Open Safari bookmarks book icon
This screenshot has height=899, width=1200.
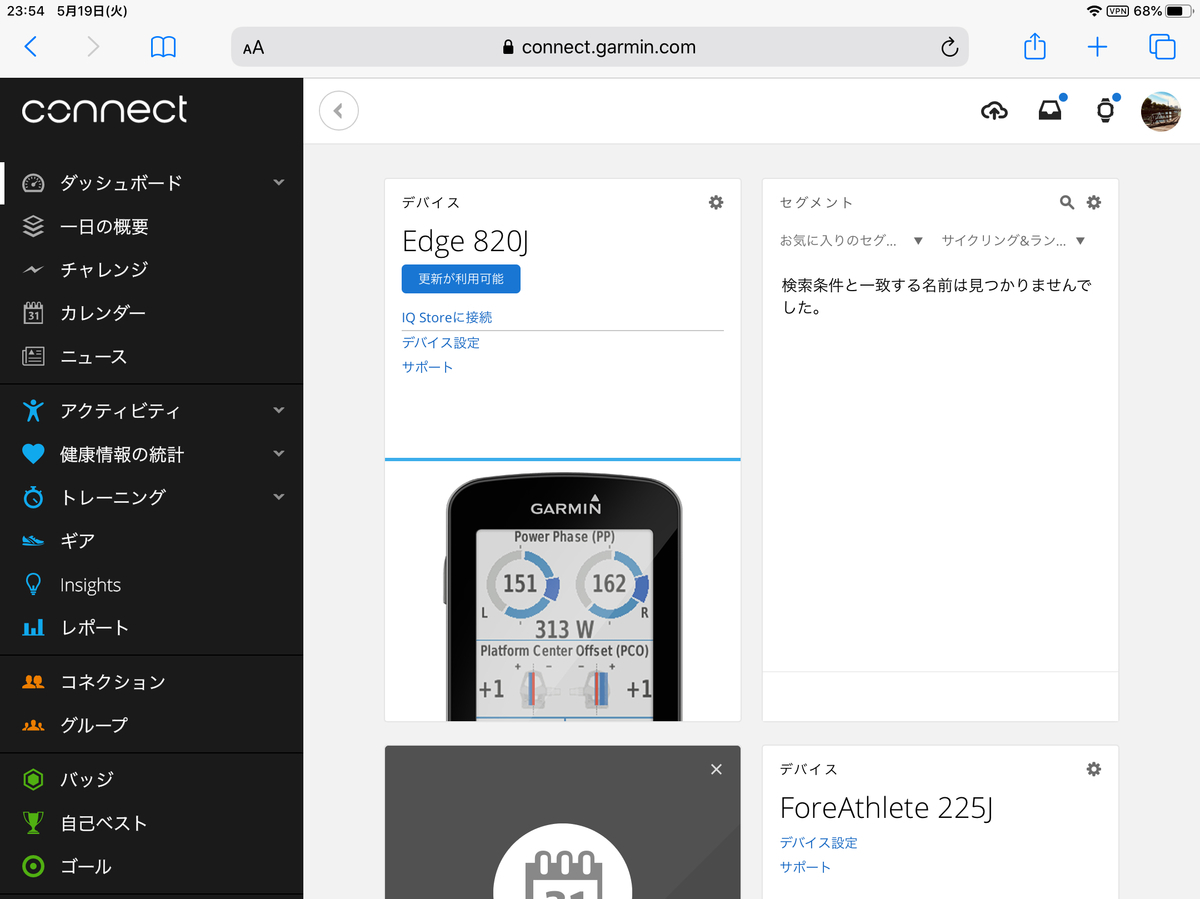163,46
